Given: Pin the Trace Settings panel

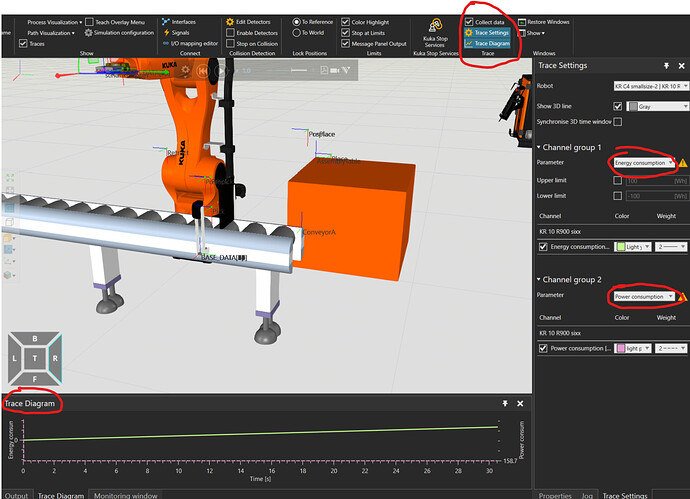Looking at the screenshot, I should coord(666,66).
